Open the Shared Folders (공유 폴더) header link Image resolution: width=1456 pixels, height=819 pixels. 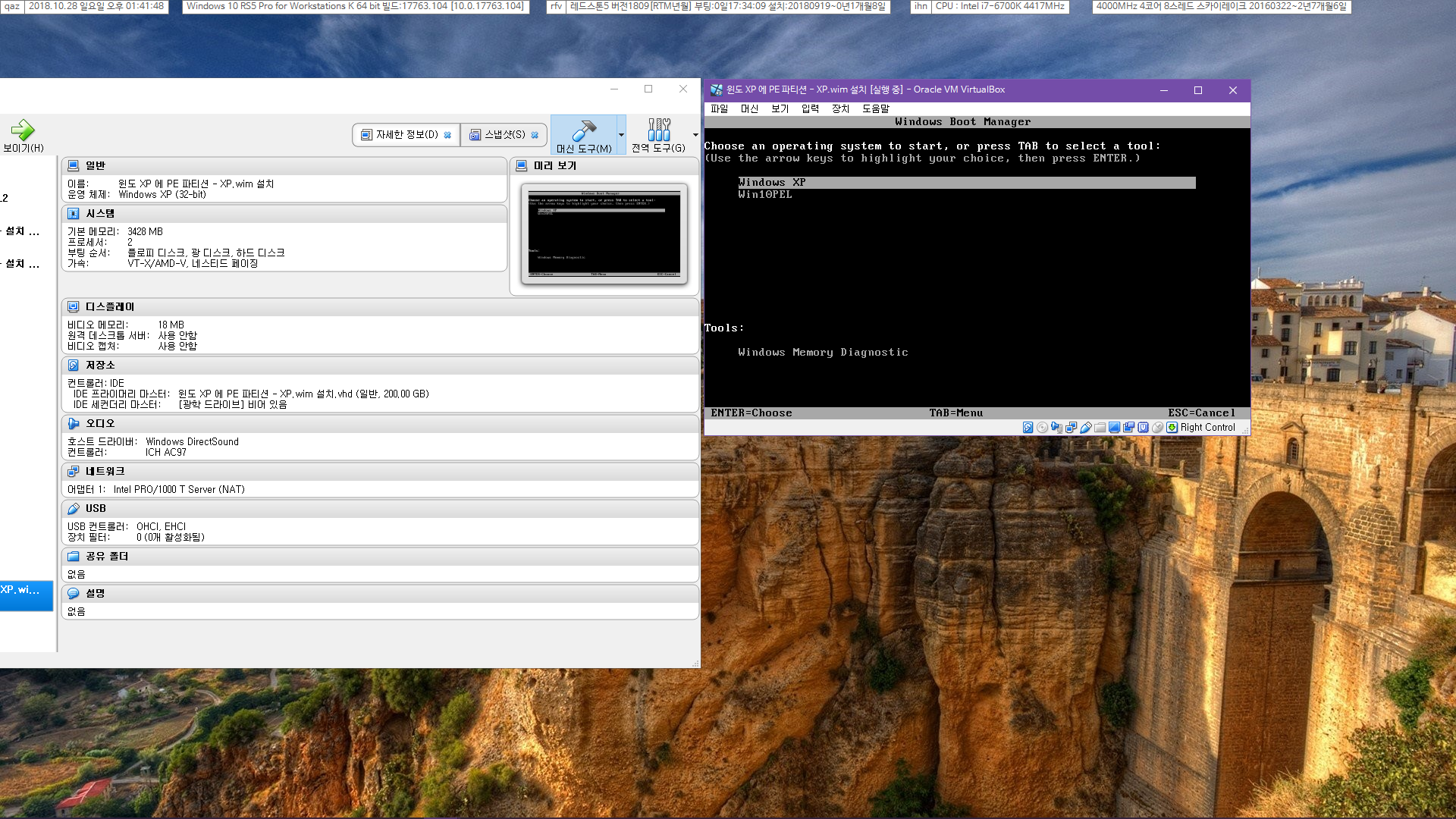(x=107, y=557)
